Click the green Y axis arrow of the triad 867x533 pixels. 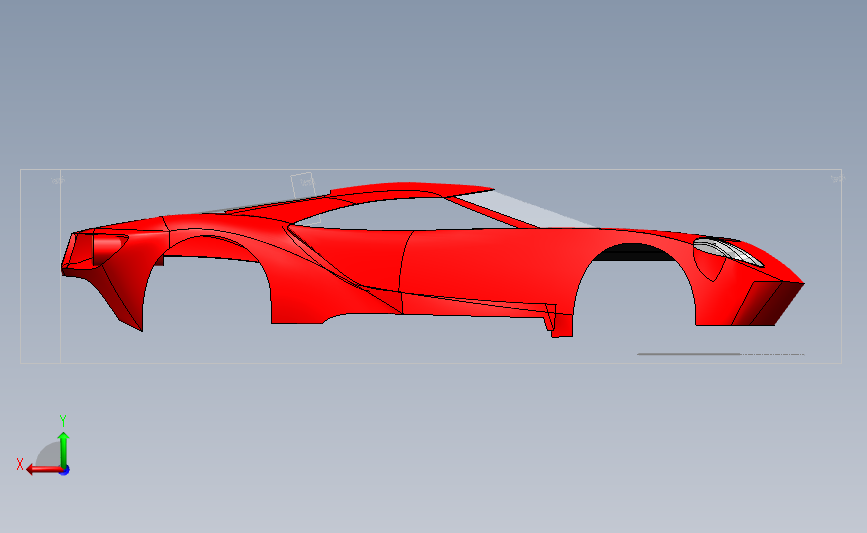64,449
